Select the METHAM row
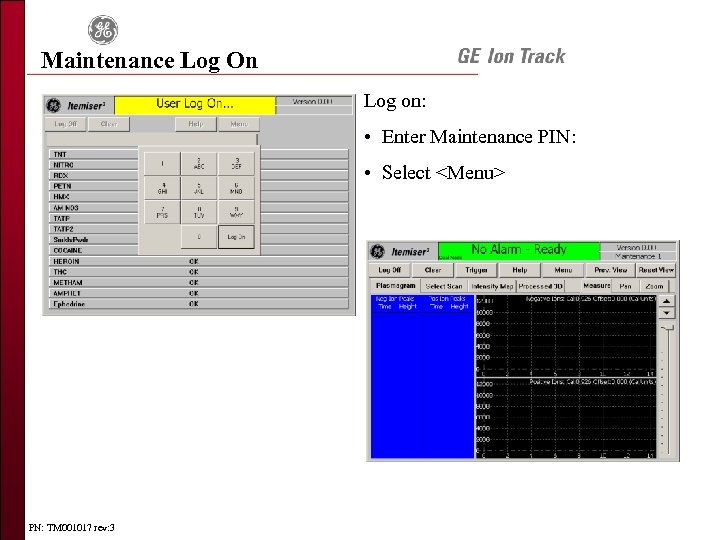The image size is (720, 540). tap(198, 282)
